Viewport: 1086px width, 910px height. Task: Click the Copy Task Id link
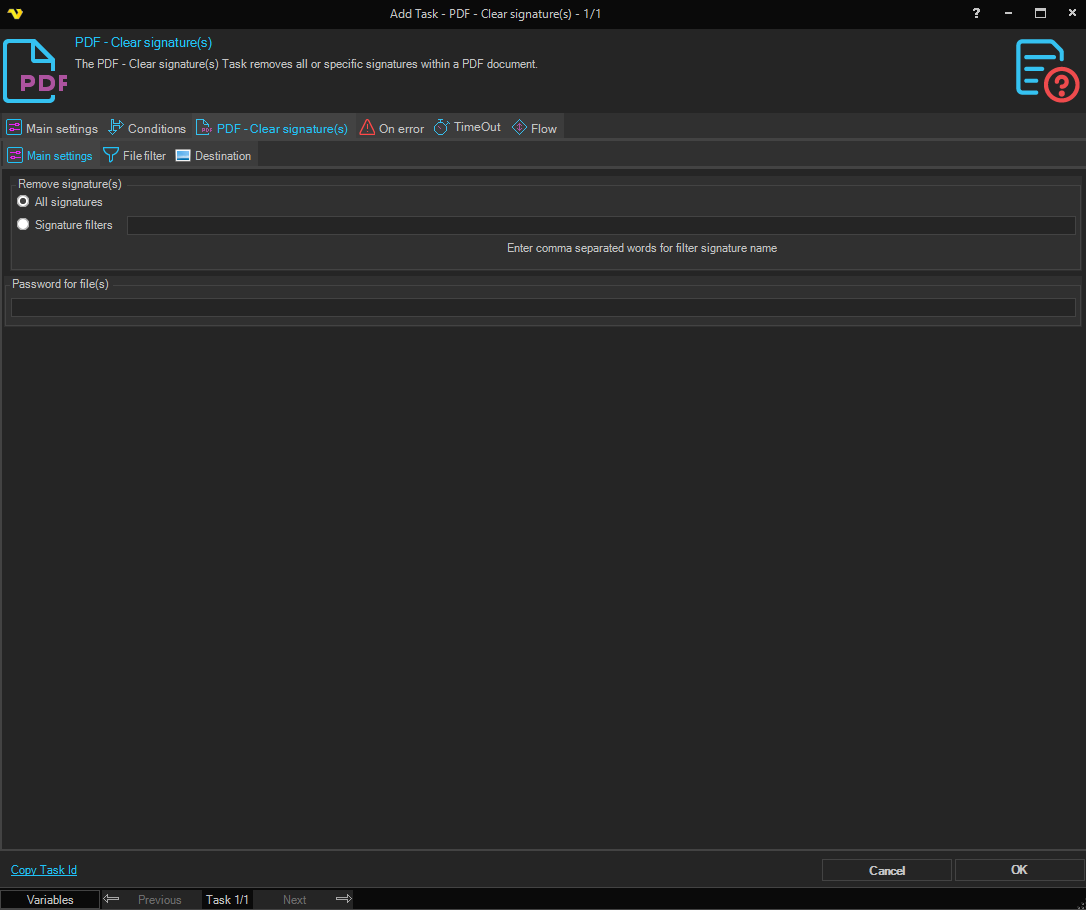click(44, 870)
